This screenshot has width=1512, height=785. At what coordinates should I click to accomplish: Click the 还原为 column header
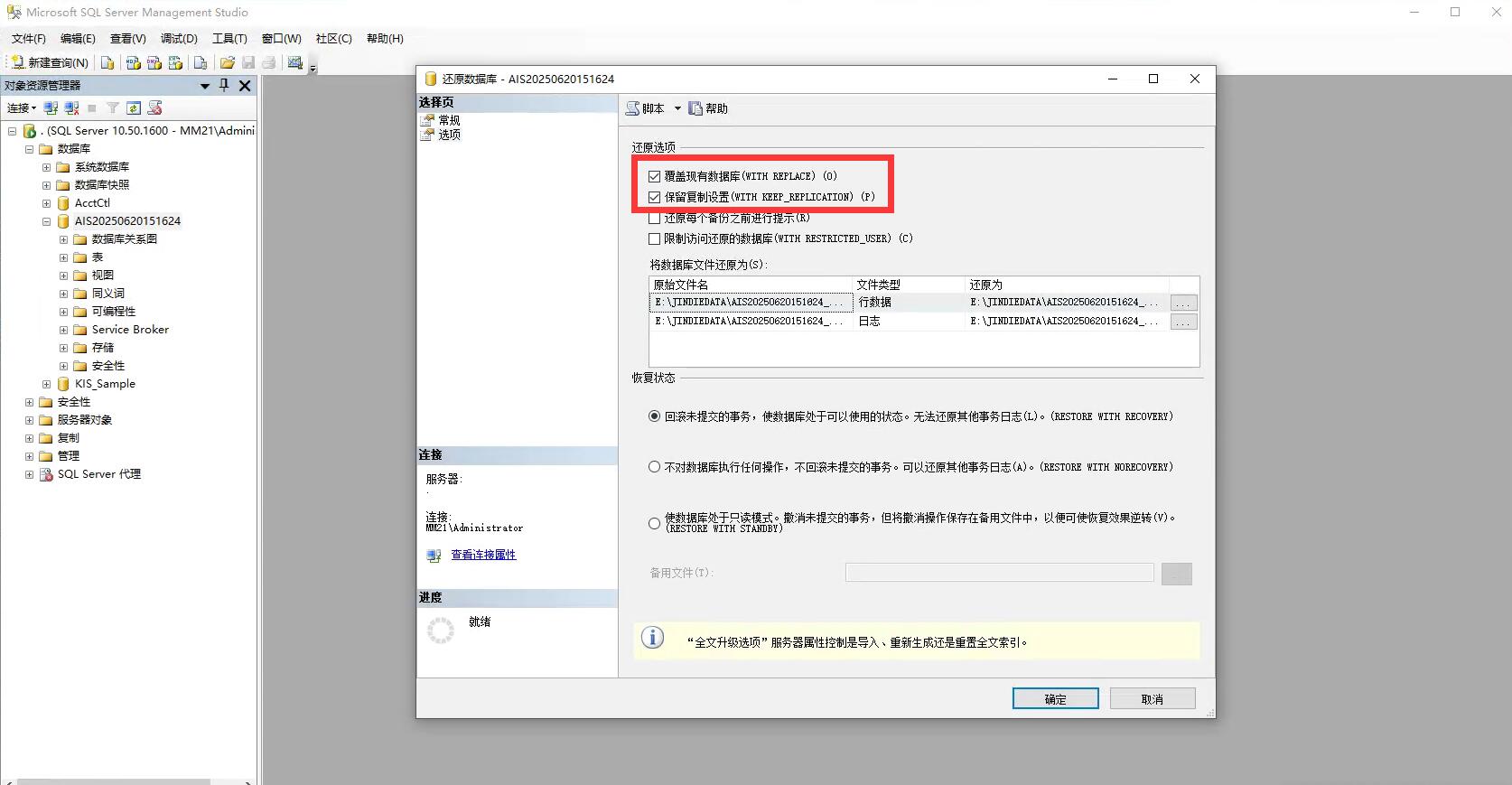(1067, 285)
